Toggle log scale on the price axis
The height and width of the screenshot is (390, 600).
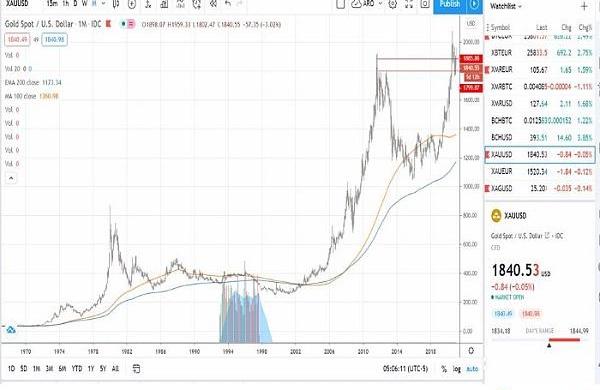[457, 369]
